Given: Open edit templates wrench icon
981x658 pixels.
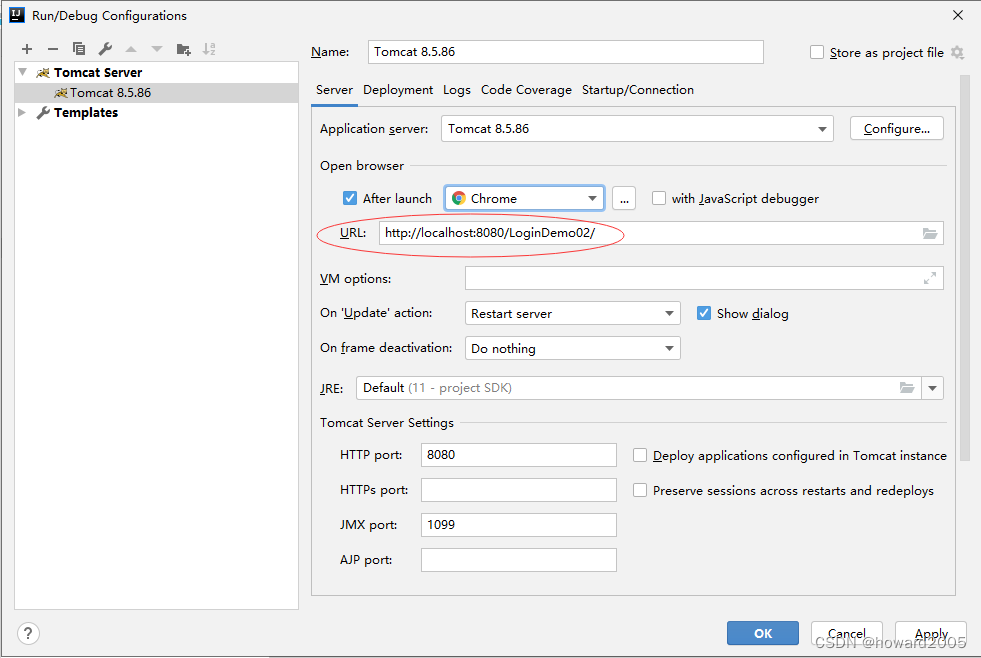Looking at the screenshot, I should tap(105, 49).
